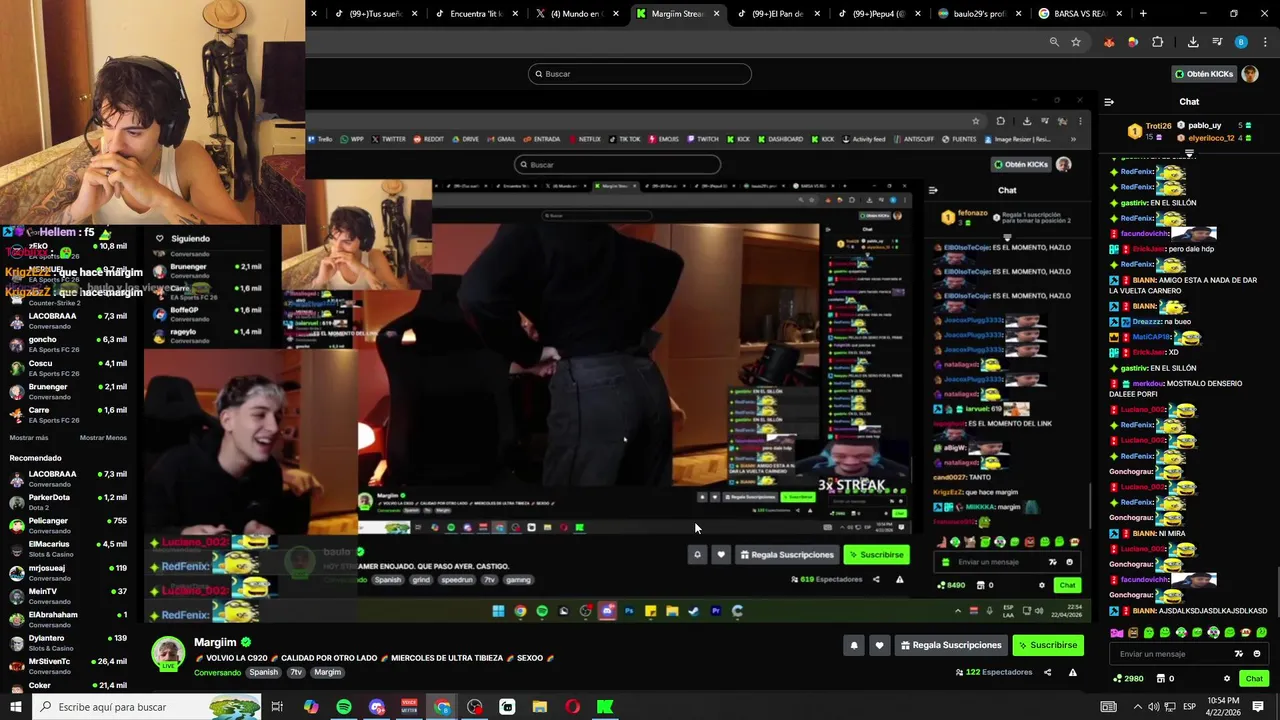The width and height of the screenshot is (1280, 720).
Task: Open the Conversando category link
Action: click(217, 672)
